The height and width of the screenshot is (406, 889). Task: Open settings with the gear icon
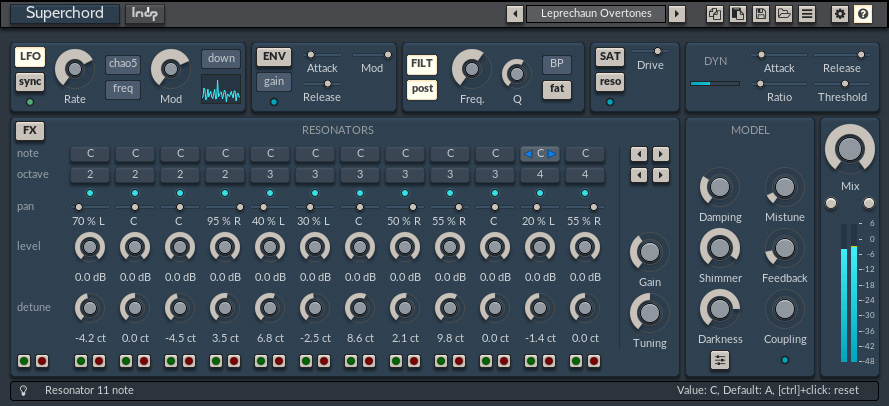coord(840,14)
